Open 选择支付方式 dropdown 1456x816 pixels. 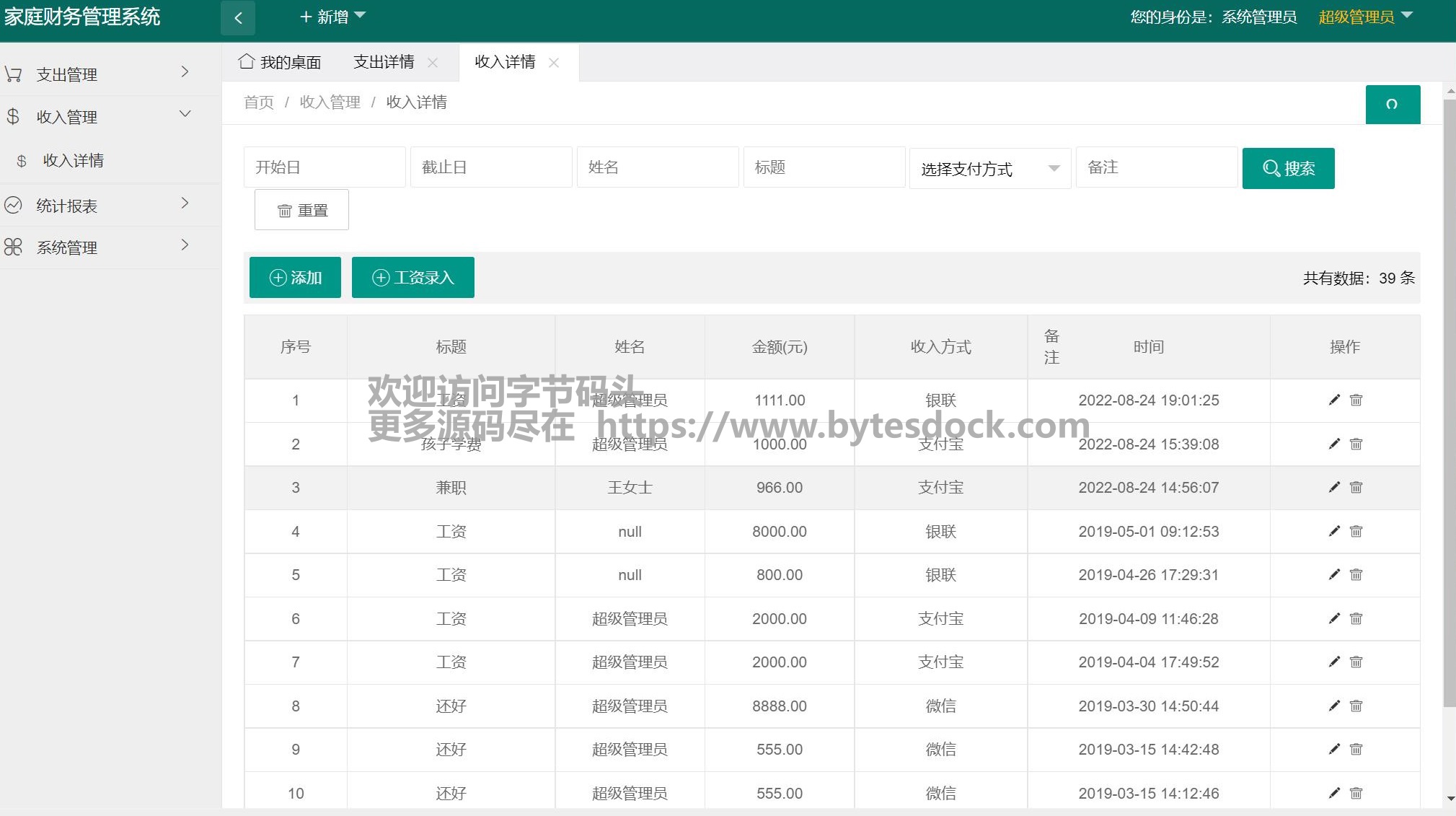[989, 169]
